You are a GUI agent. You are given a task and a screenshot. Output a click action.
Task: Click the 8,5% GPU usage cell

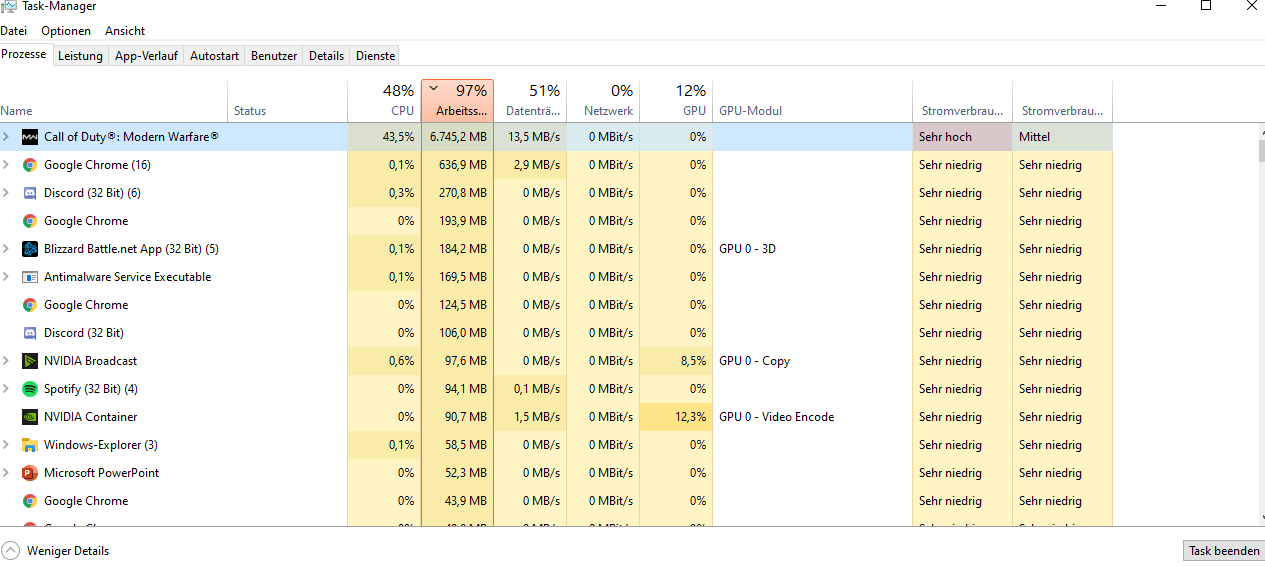click(x=676, y=361)
